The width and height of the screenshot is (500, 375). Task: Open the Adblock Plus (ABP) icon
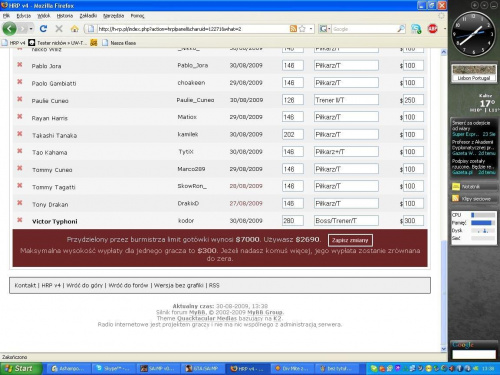432,29
